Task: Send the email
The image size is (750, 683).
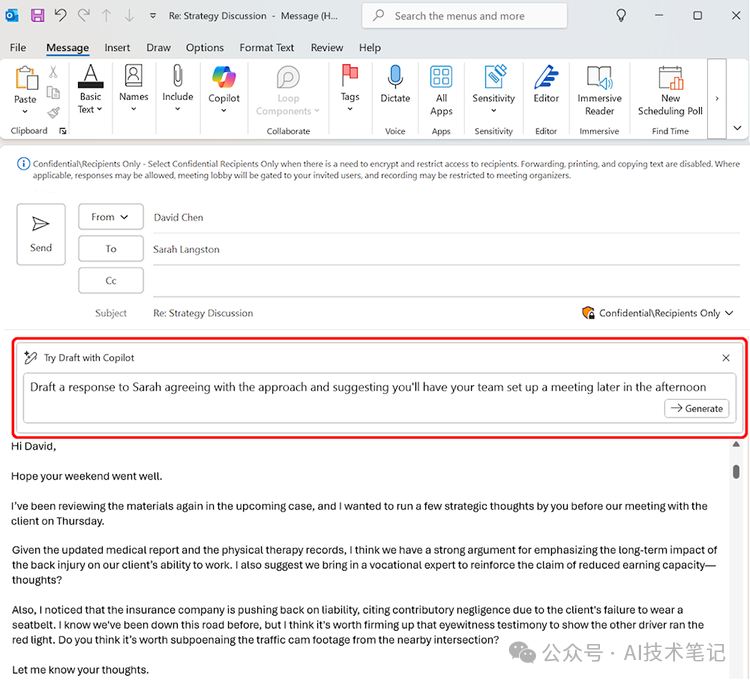Action: (41, 234)
